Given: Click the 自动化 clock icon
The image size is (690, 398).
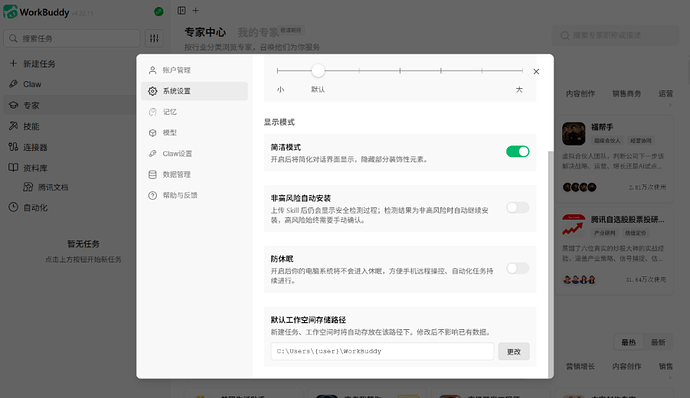Looking at the screenshot, I should pos(13,207).
